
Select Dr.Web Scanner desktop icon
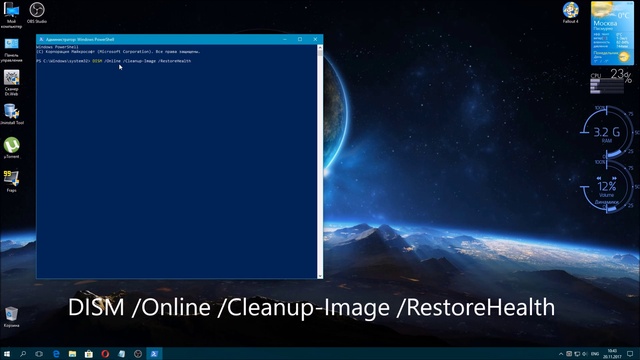(x=11, y=83)
